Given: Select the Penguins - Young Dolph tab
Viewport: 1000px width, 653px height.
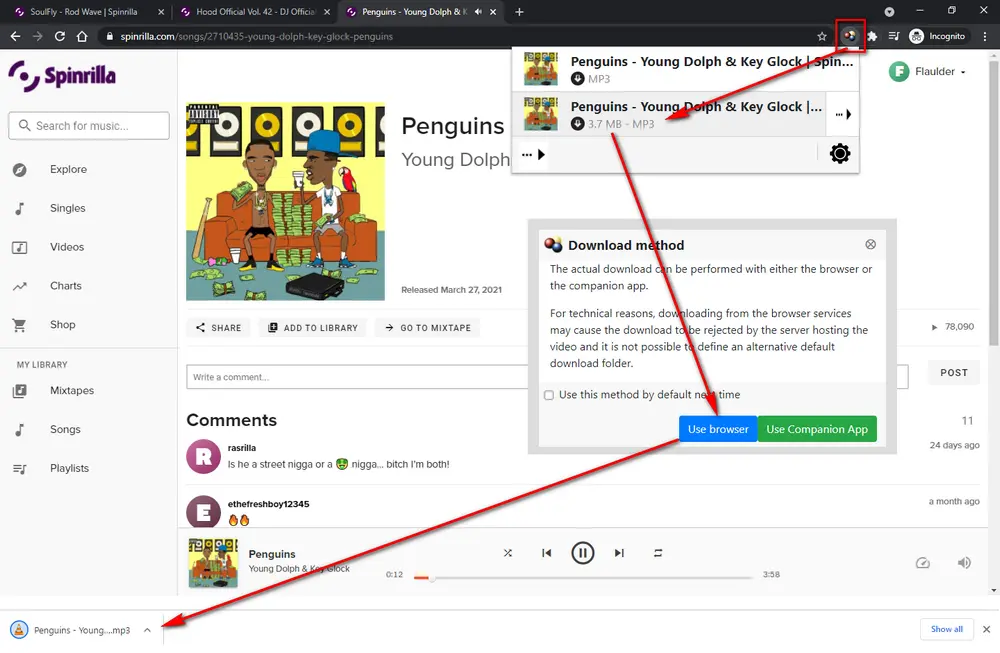Looking at the screenshot, I should pos(415,11).
